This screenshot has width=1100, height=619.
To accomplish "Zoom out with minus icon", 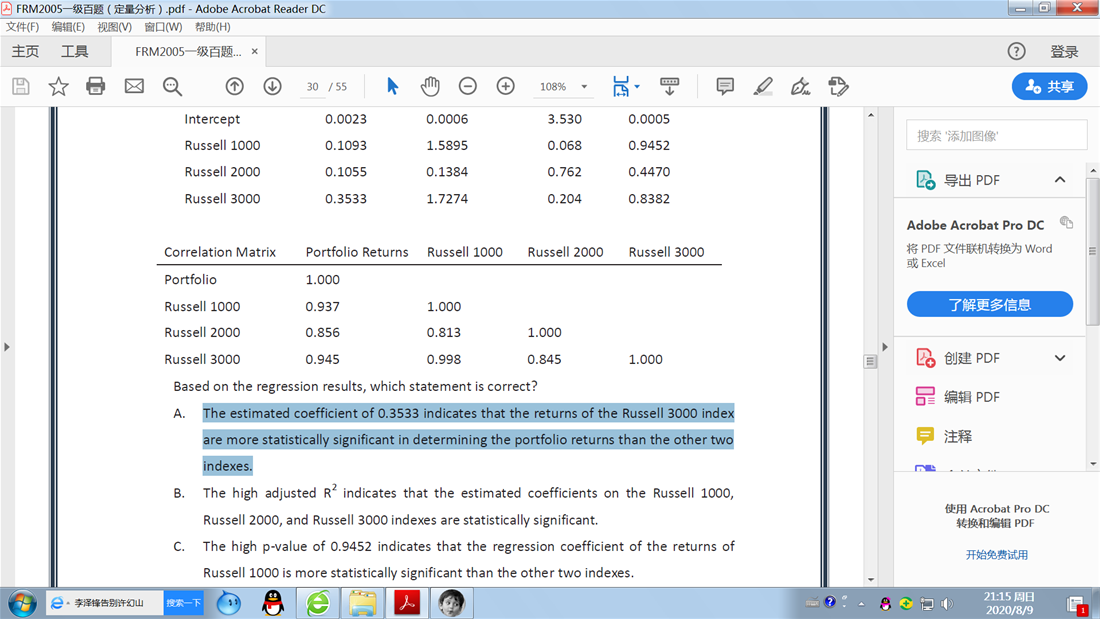I will (x=468, y=86).
